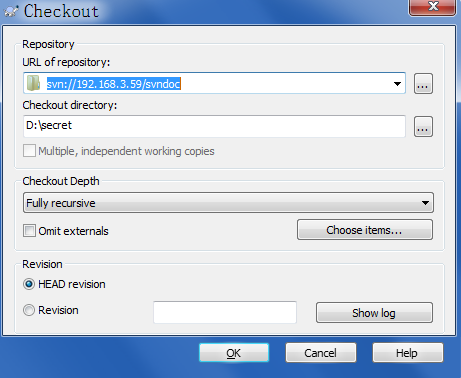Click the repository folder icon in URL field

pyautogui.click(x=33, y=83)
